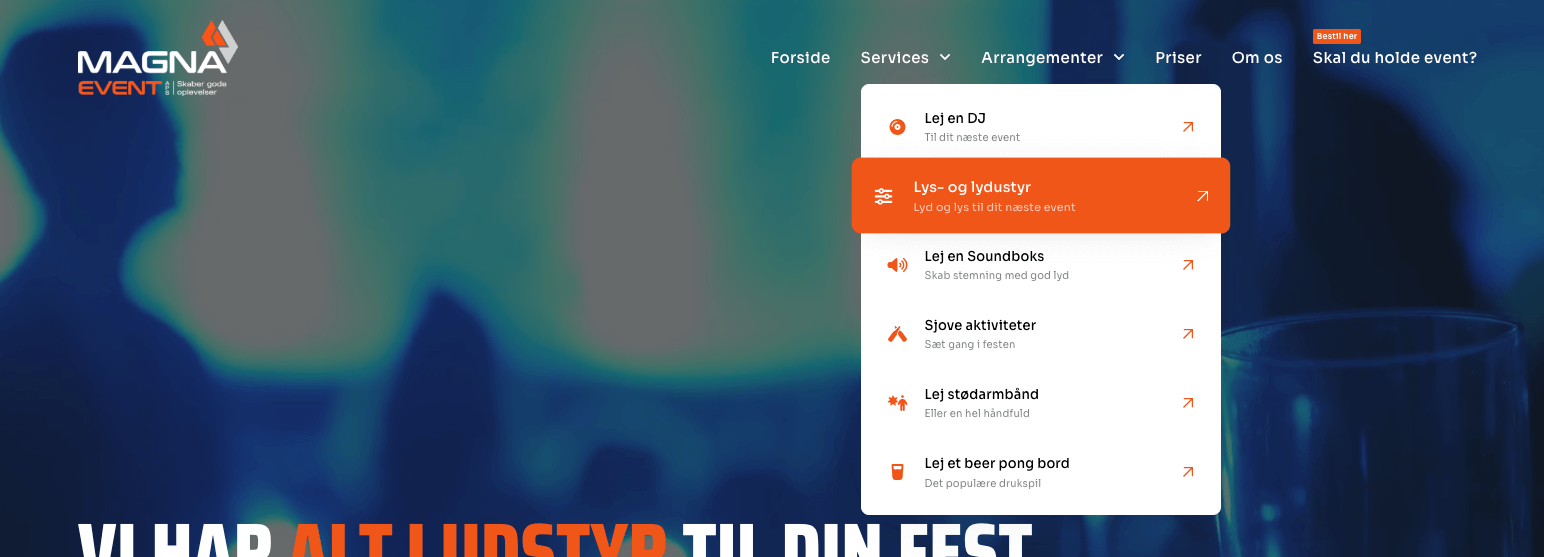The width and height of the screenshot is (1544, 557).
Task: Click the arrow icon on Lys- og lydustyr row
Action: coord(1203,196)
